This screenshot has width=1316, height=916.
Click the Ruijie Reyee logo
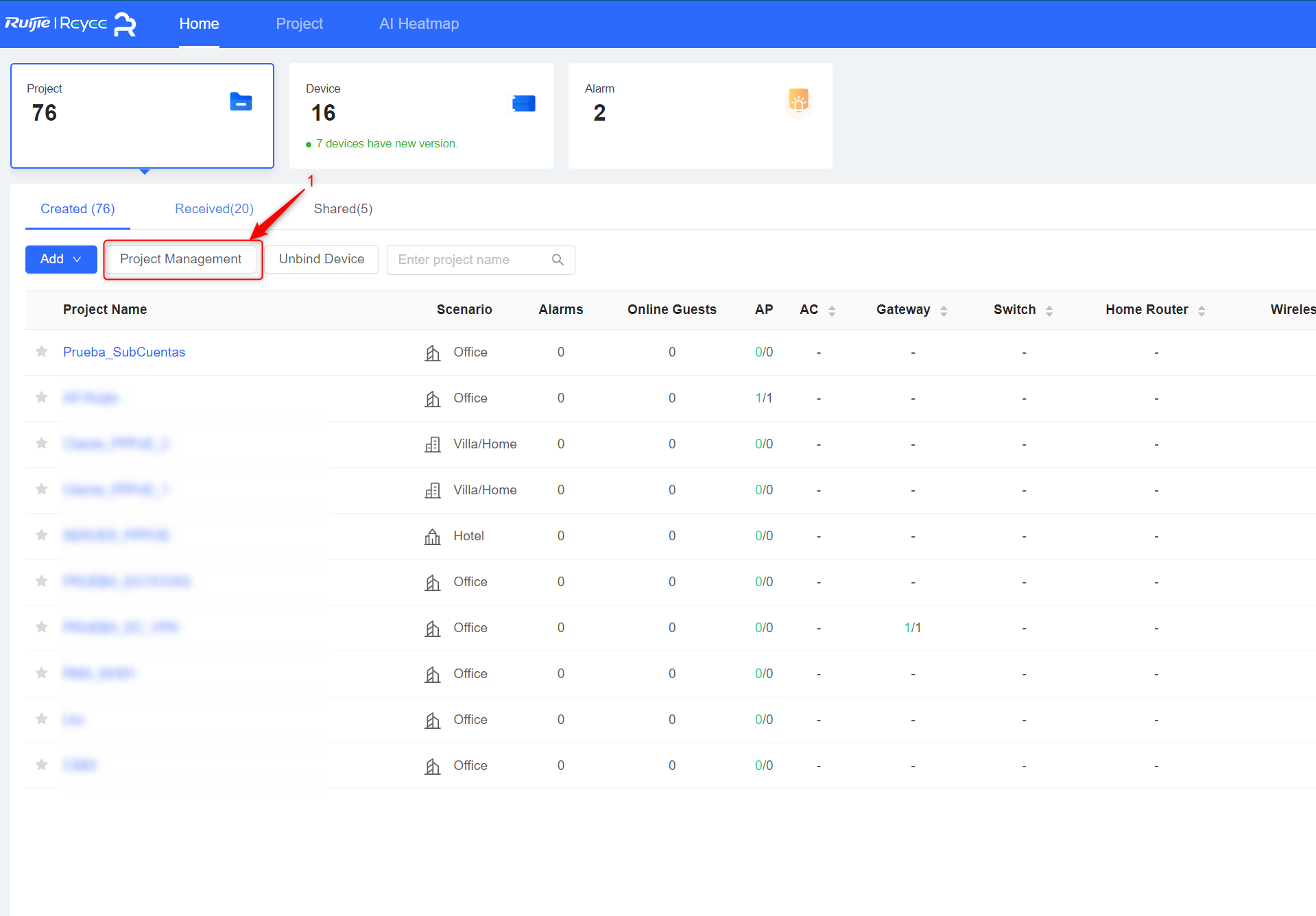pyautogui.click(x=71, y=23)
